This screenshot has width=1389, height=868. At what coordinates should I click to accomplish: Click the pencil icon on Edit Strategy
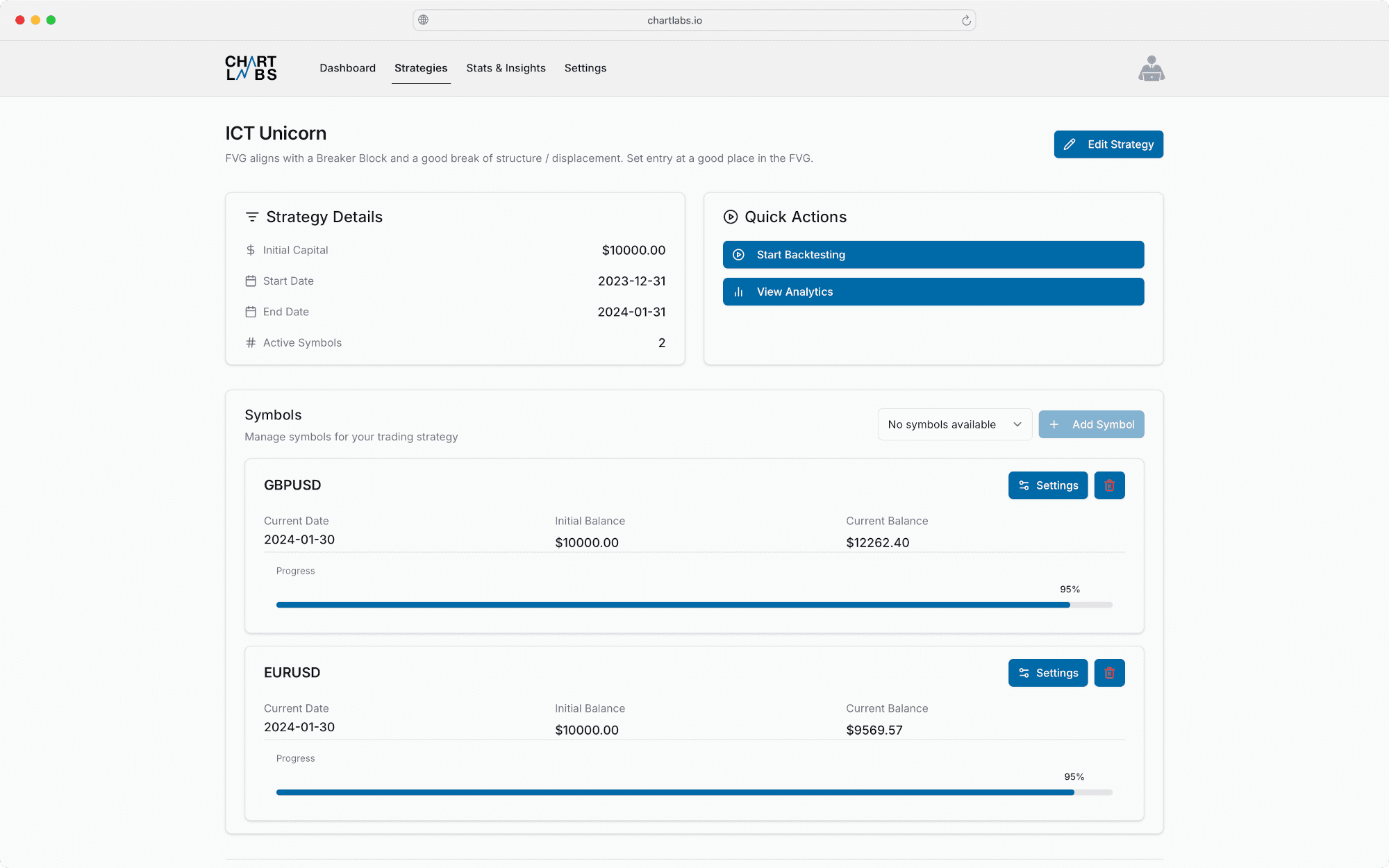(x=1070, y=144)
